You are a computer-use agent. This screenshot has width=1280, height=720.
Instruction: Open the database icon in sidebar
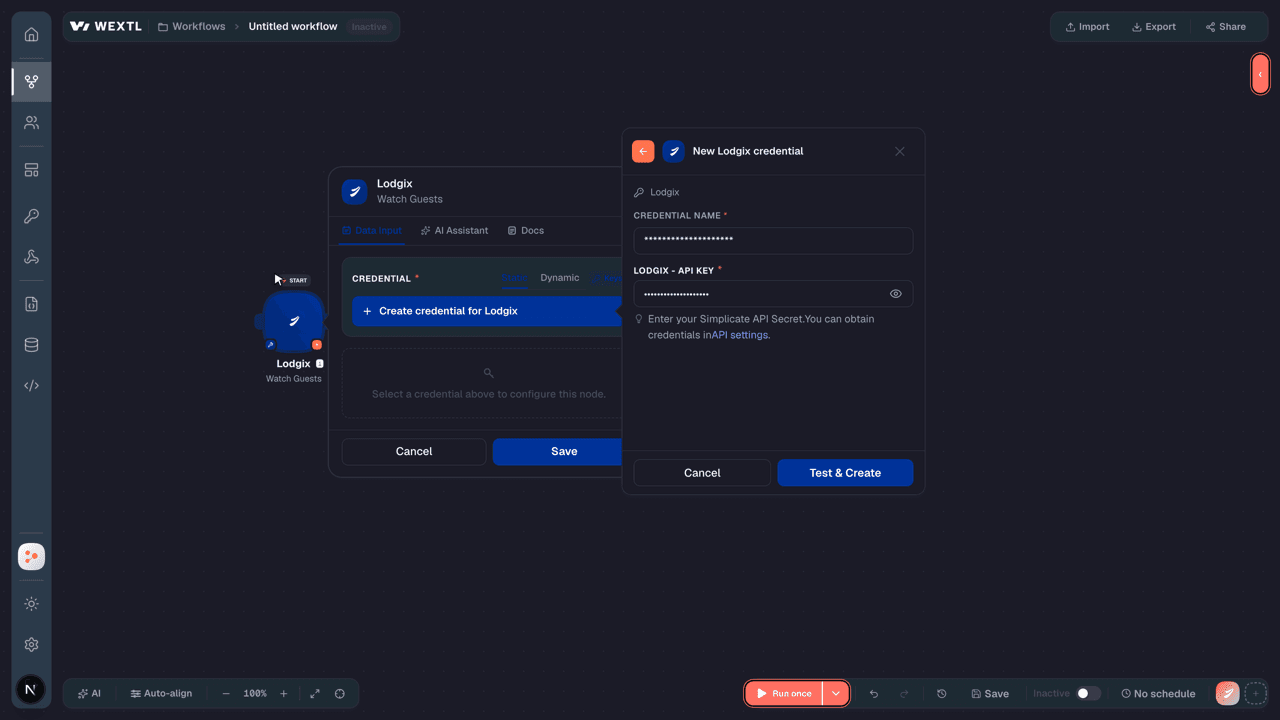pos(31,345)
